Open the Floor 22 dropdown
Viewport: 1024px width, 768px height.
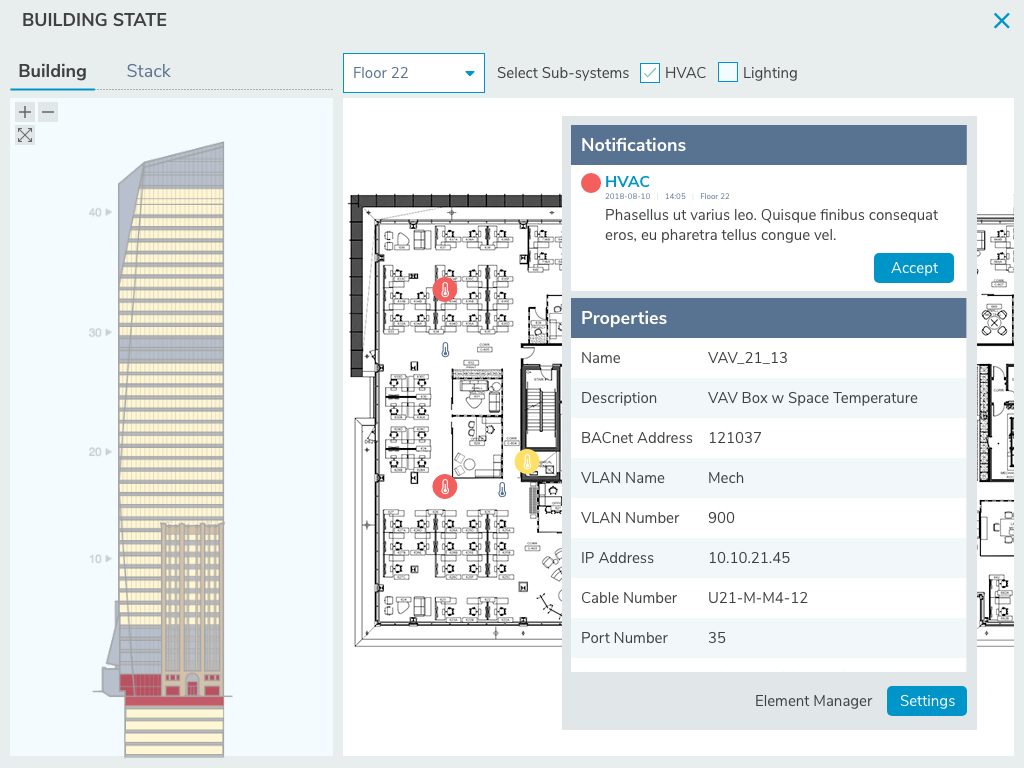pos(414,73)
